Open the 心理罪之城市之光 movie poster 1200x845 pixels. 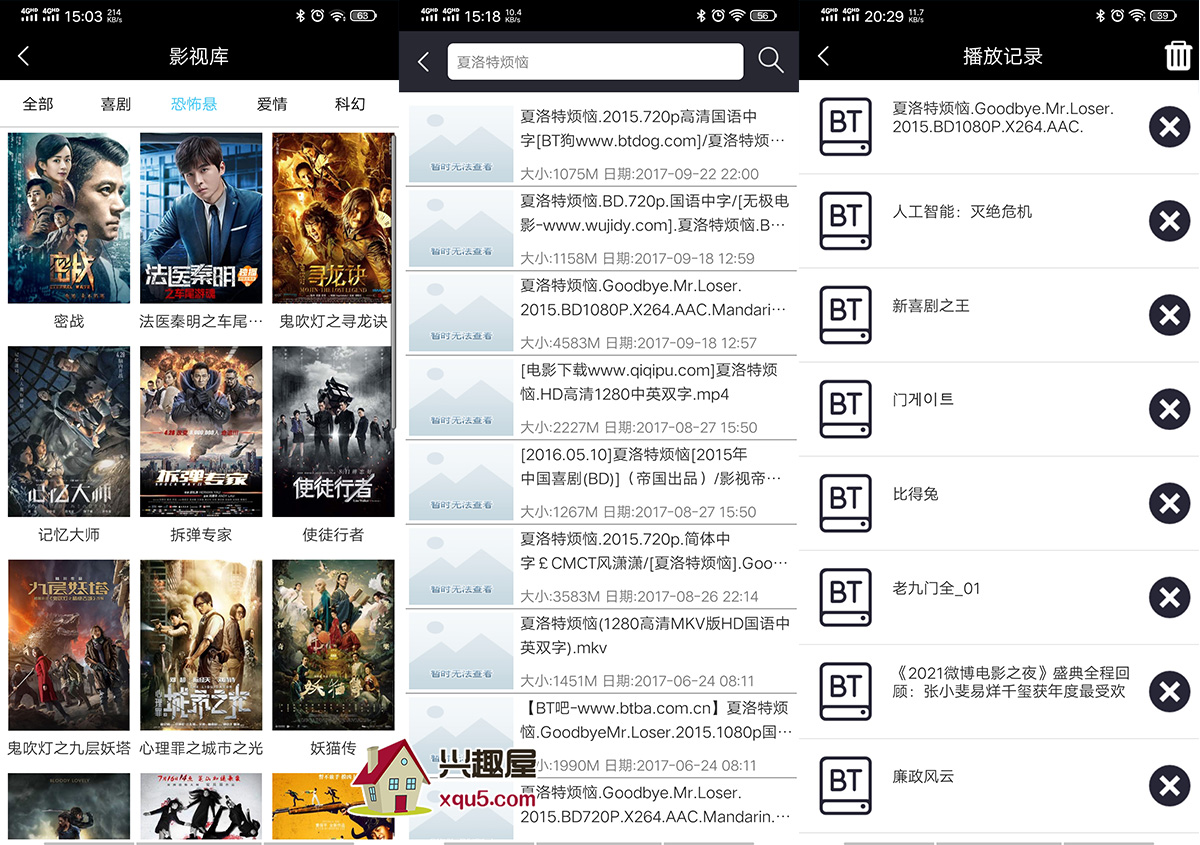coord(201,645)
